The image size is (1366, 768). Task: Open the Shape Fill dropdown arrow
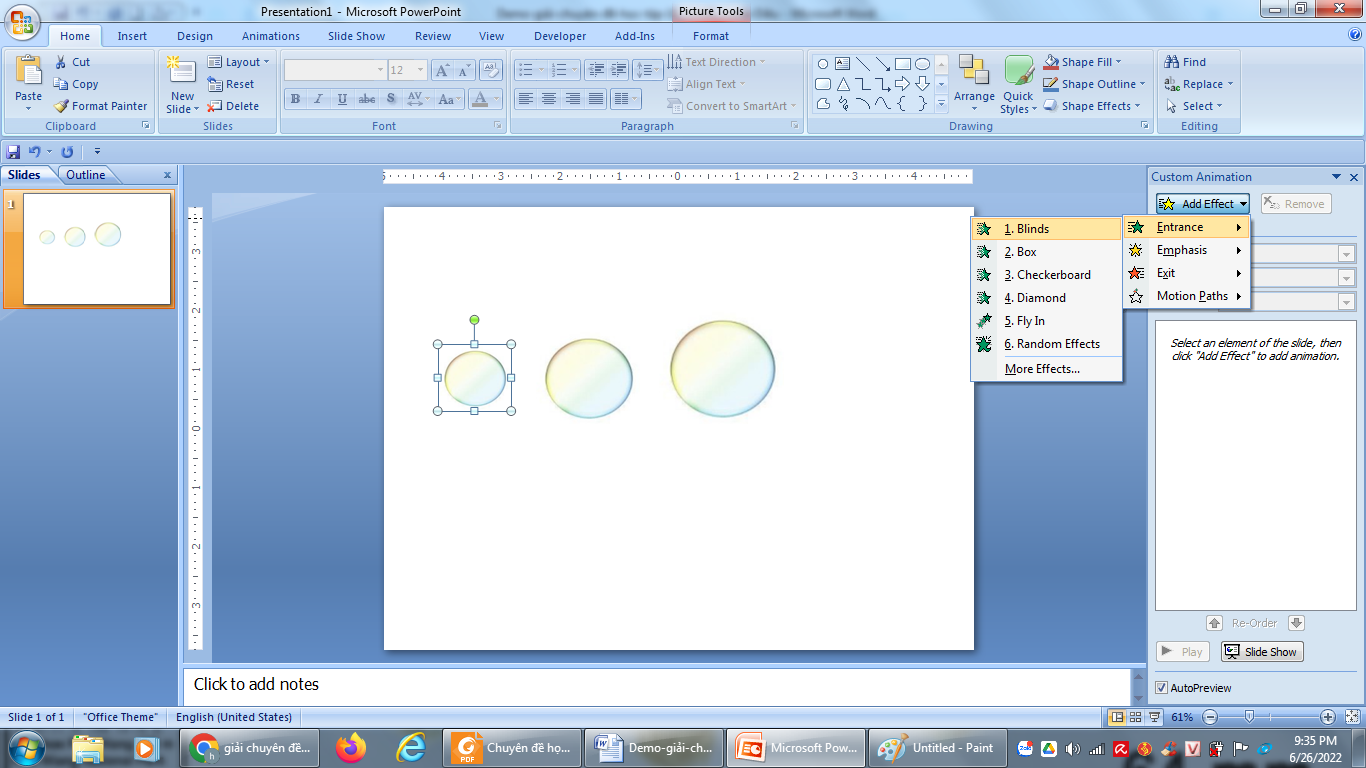1119,62
